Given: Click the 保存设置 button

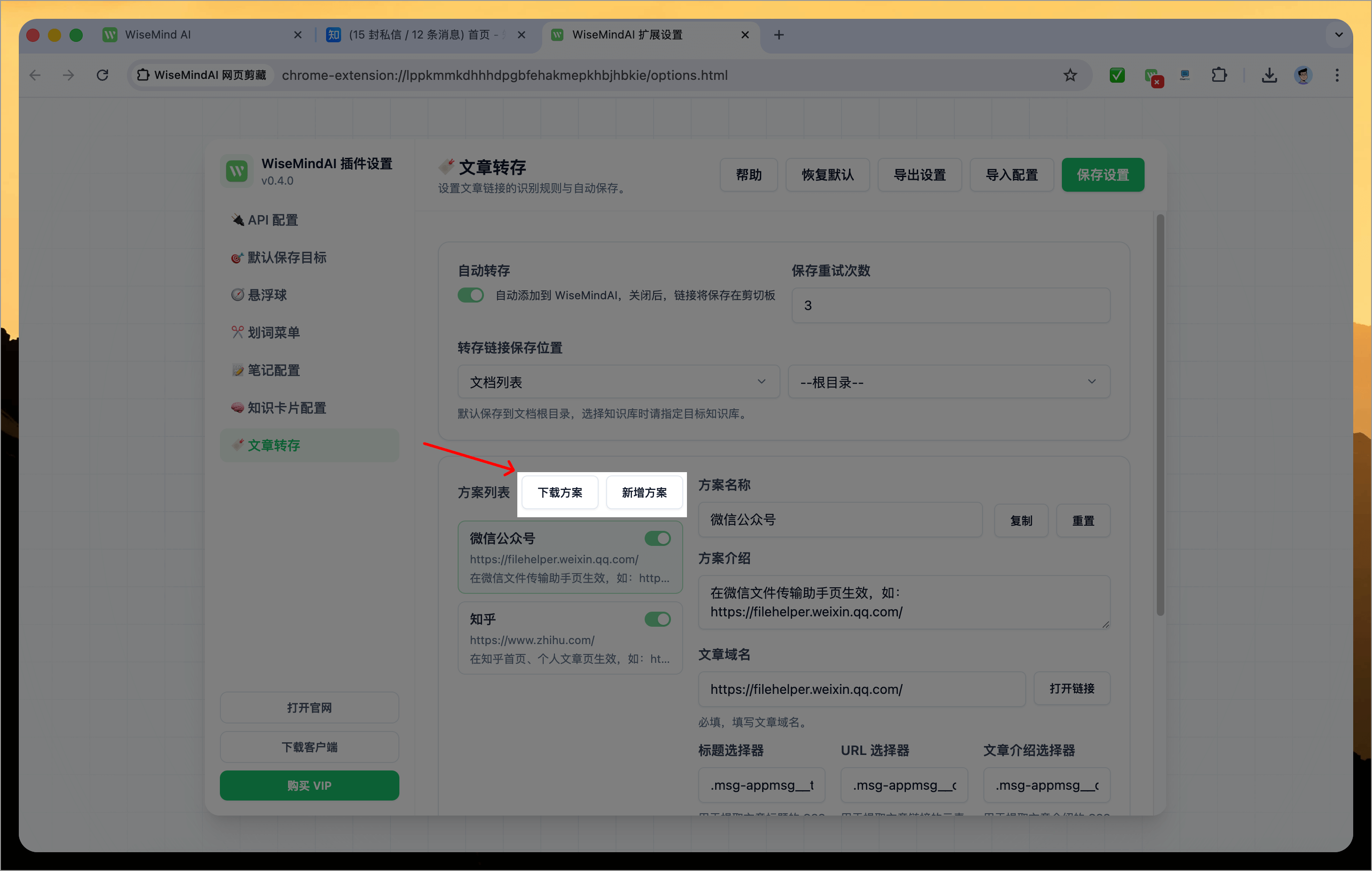Looking at the screenshot, I should [1103, 175].
